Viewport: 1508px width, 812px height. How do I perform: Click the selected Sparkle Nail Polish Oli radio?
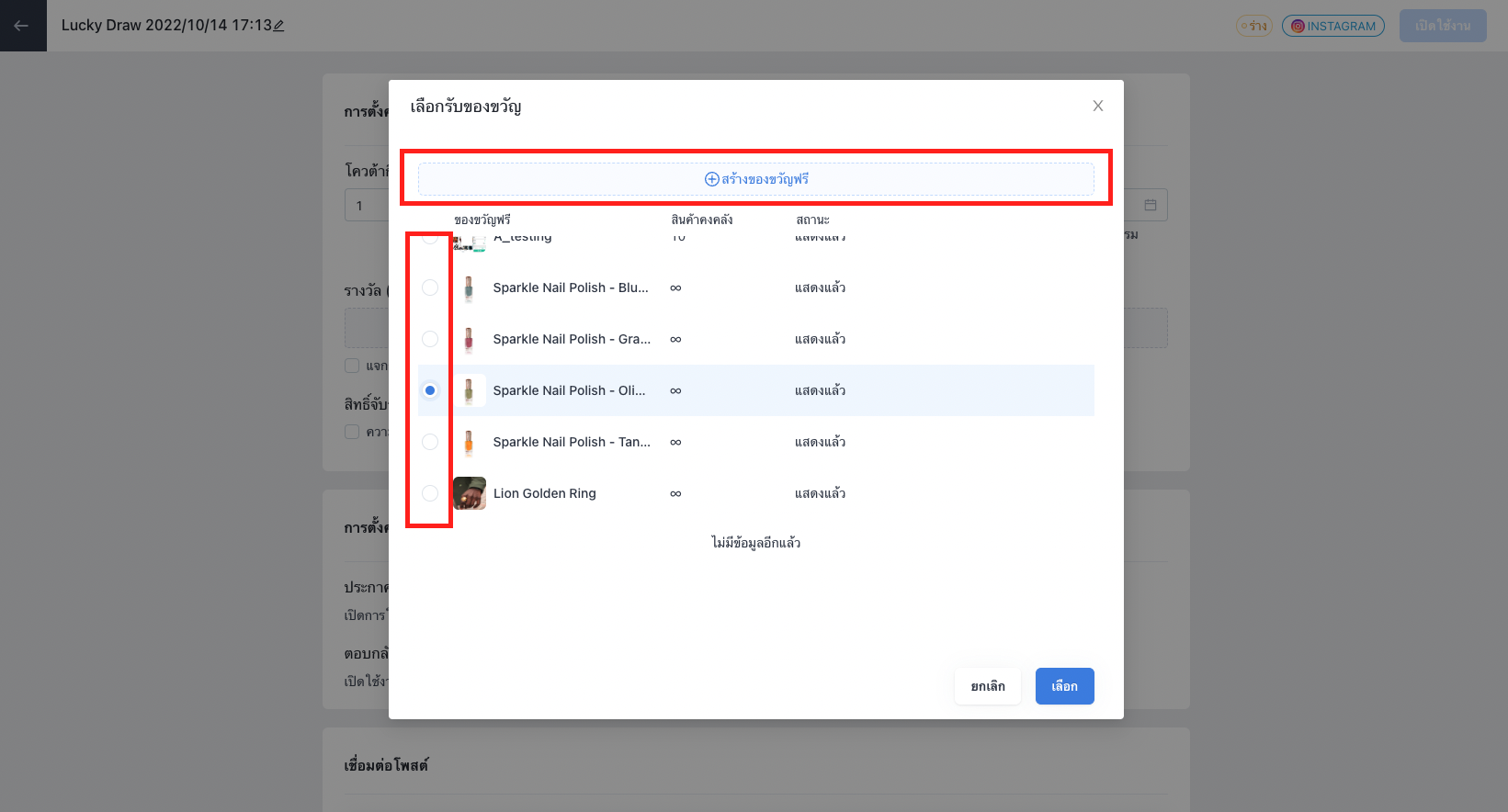(430, 390)
